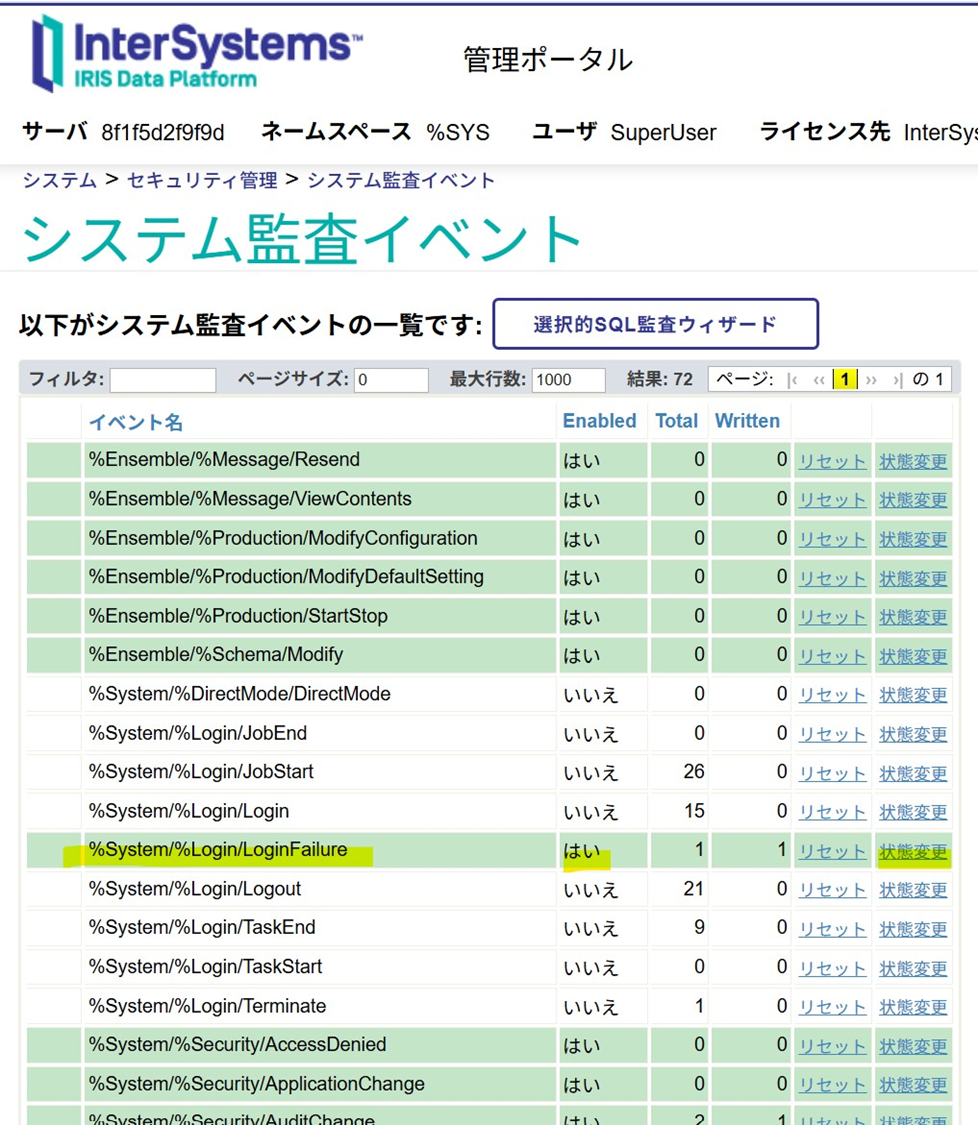This screenshot has height=1125, width=978.
Task: Navigate to システム breadcrumb
Action: [60, 181]
